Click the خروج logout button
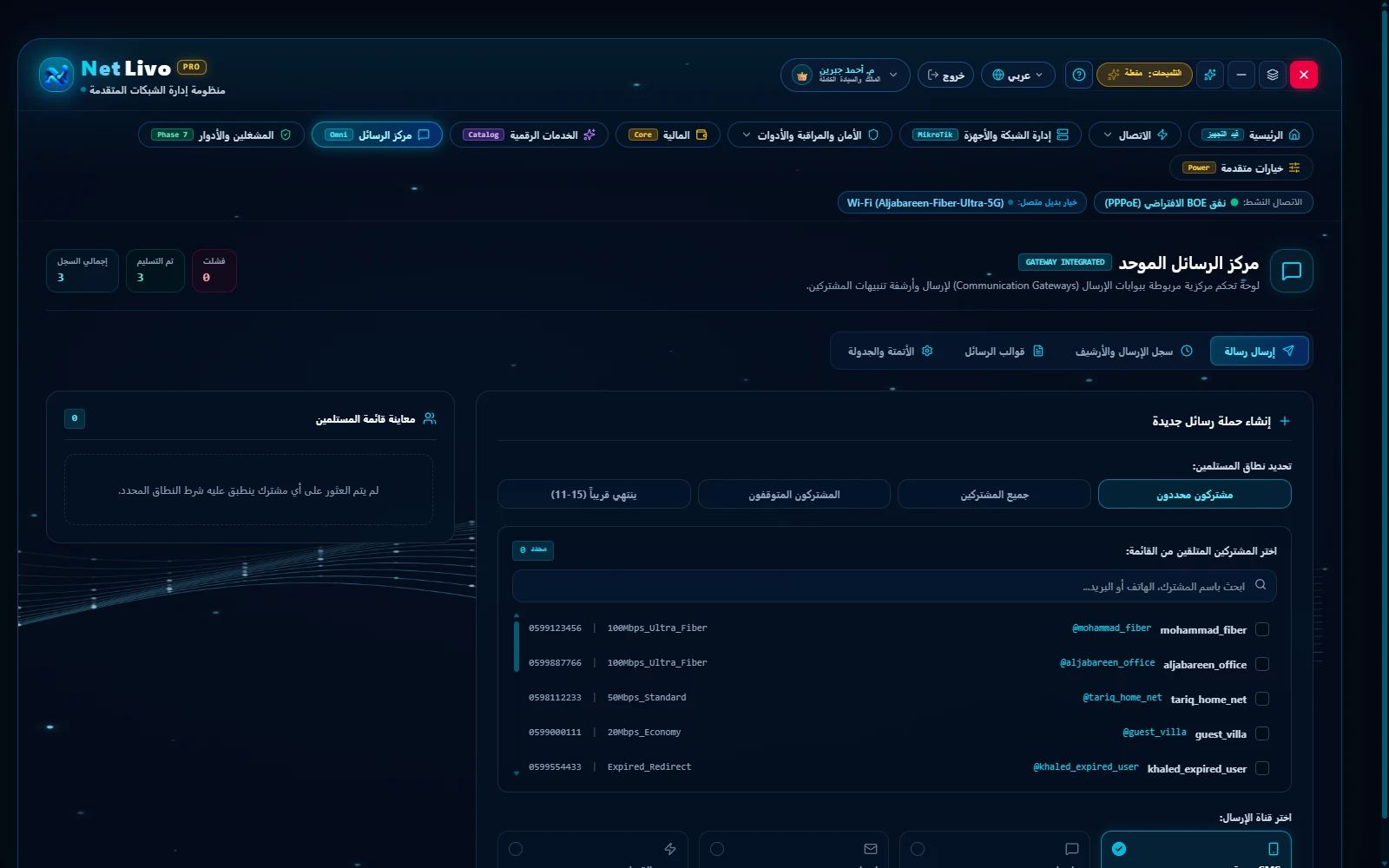This screenshot has width=1389, height=868. [945, 75]
